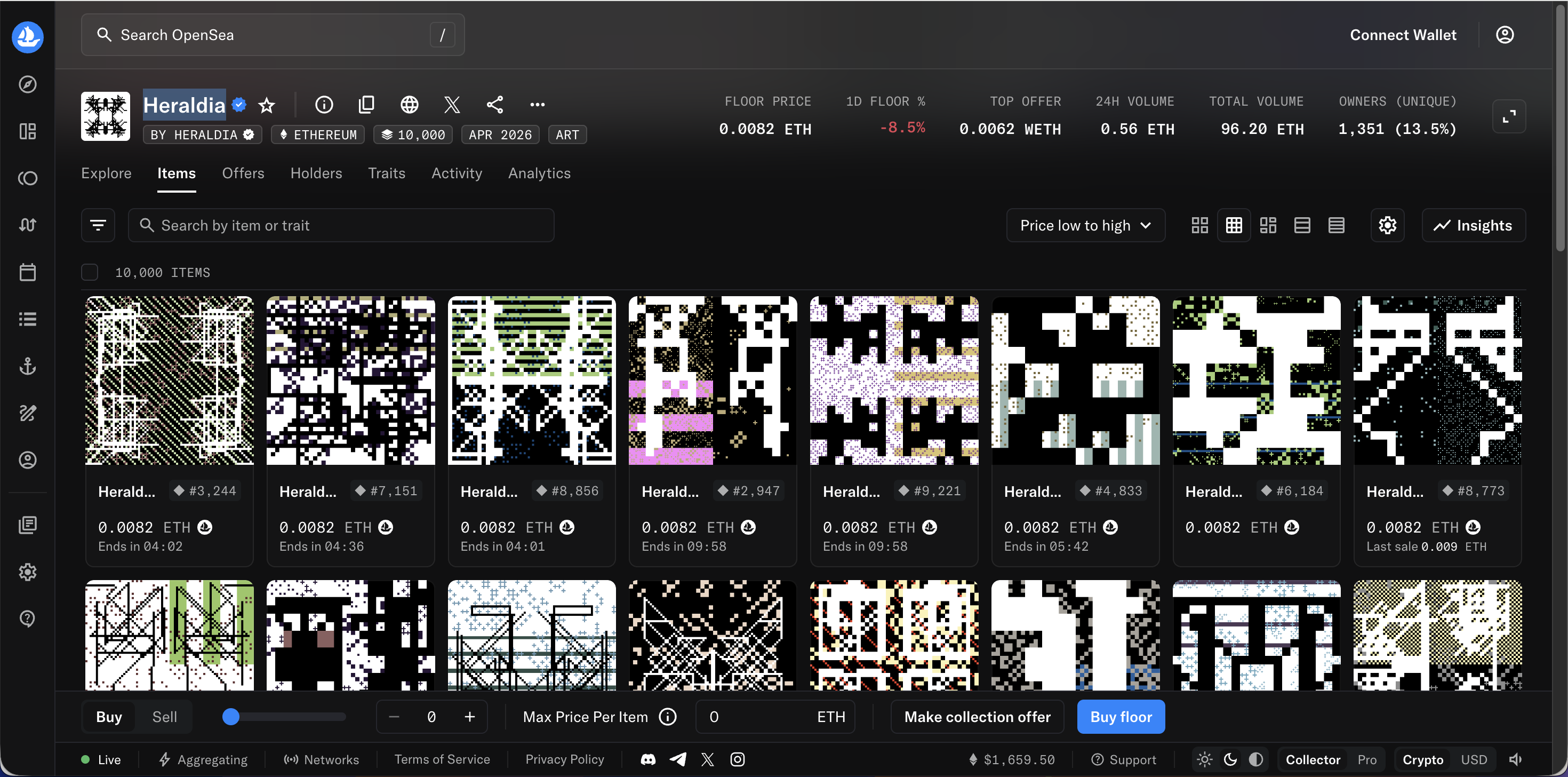Share the Heraldia collection
This screenshot has width=1568, height=777.
click(x=495, y=105)
